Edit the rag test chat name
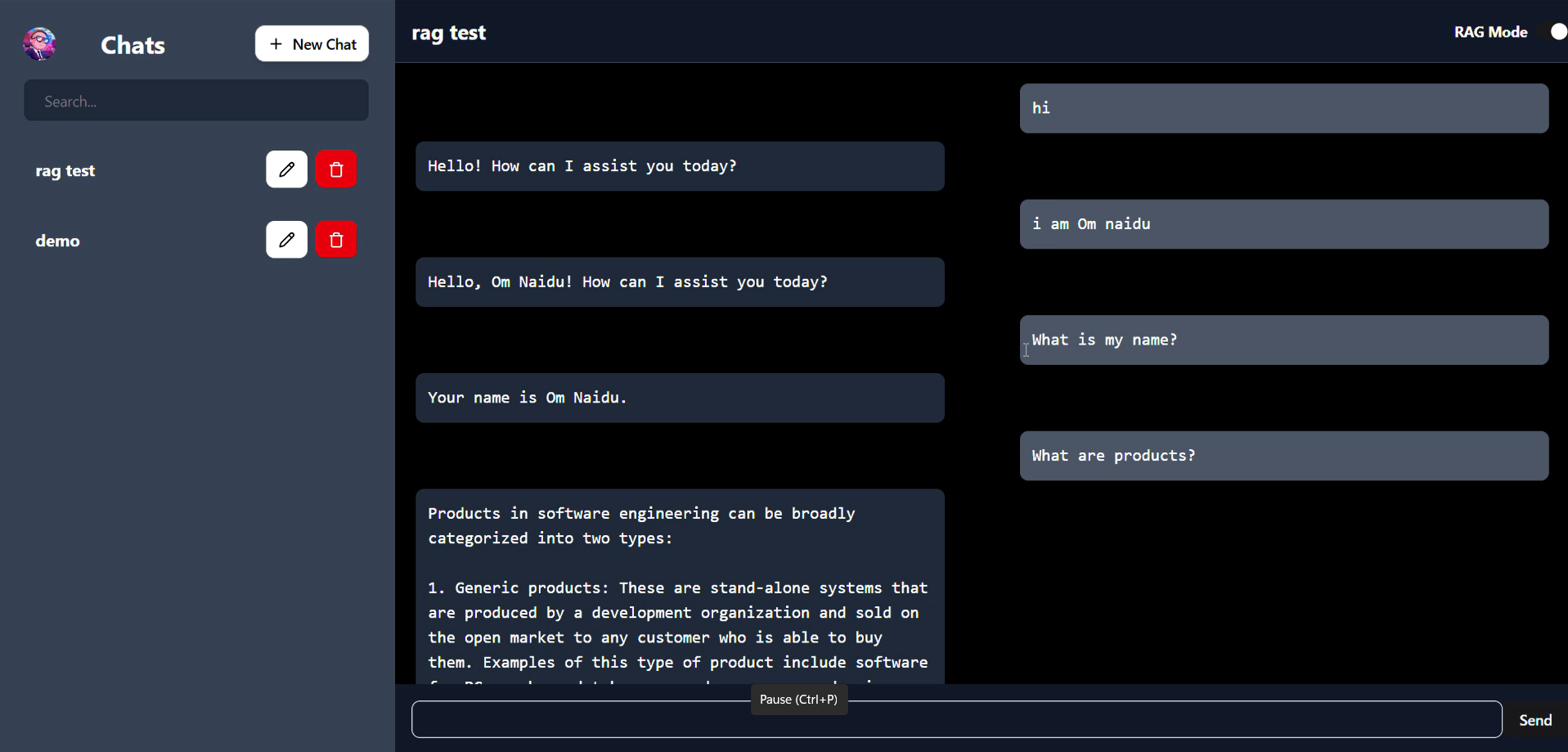The width and height of the screenshot is (1568, 752). [x=286, y=169]
